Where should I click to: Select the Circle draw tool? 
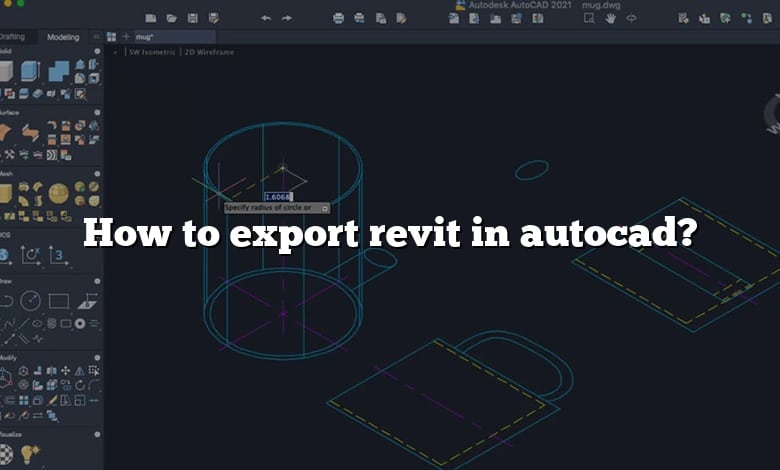[30, 301]
